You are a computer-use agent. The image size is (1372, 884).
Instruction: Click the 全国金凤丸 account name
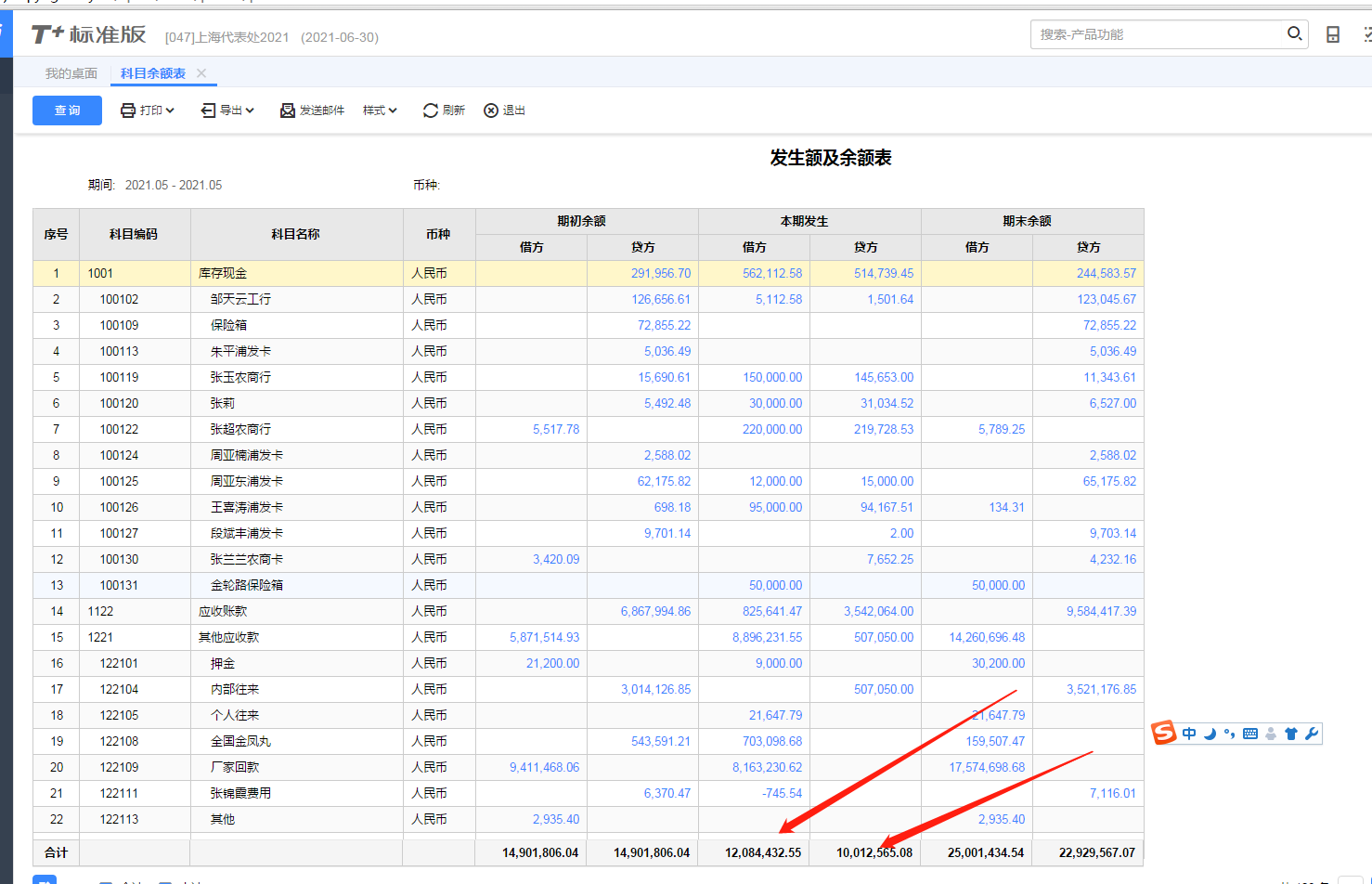pyautogui.click(x=240, y=741)
